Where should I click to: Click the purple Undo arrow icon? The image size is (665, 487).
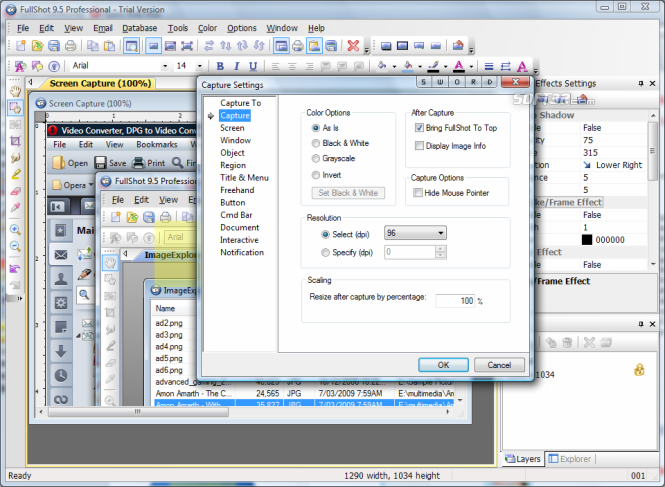15,269
